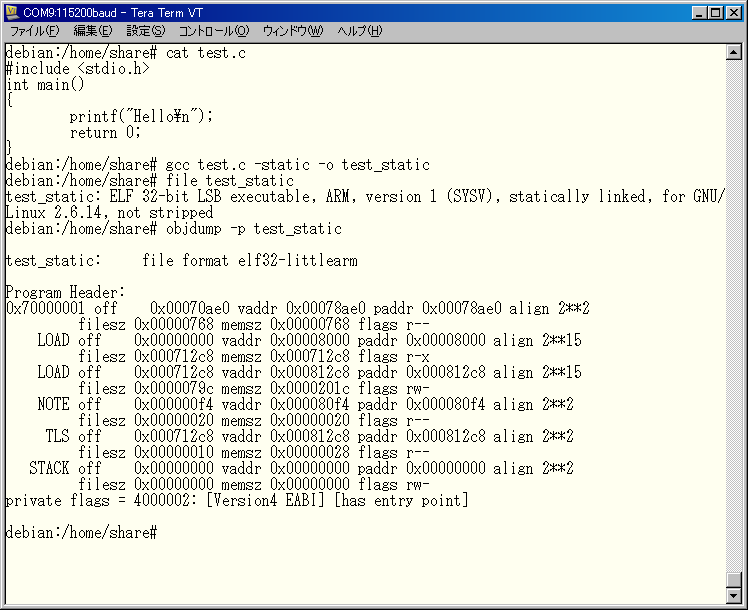Maximize the Tera Term window
Screen dimensions: 748x610
tap(715, 13)
